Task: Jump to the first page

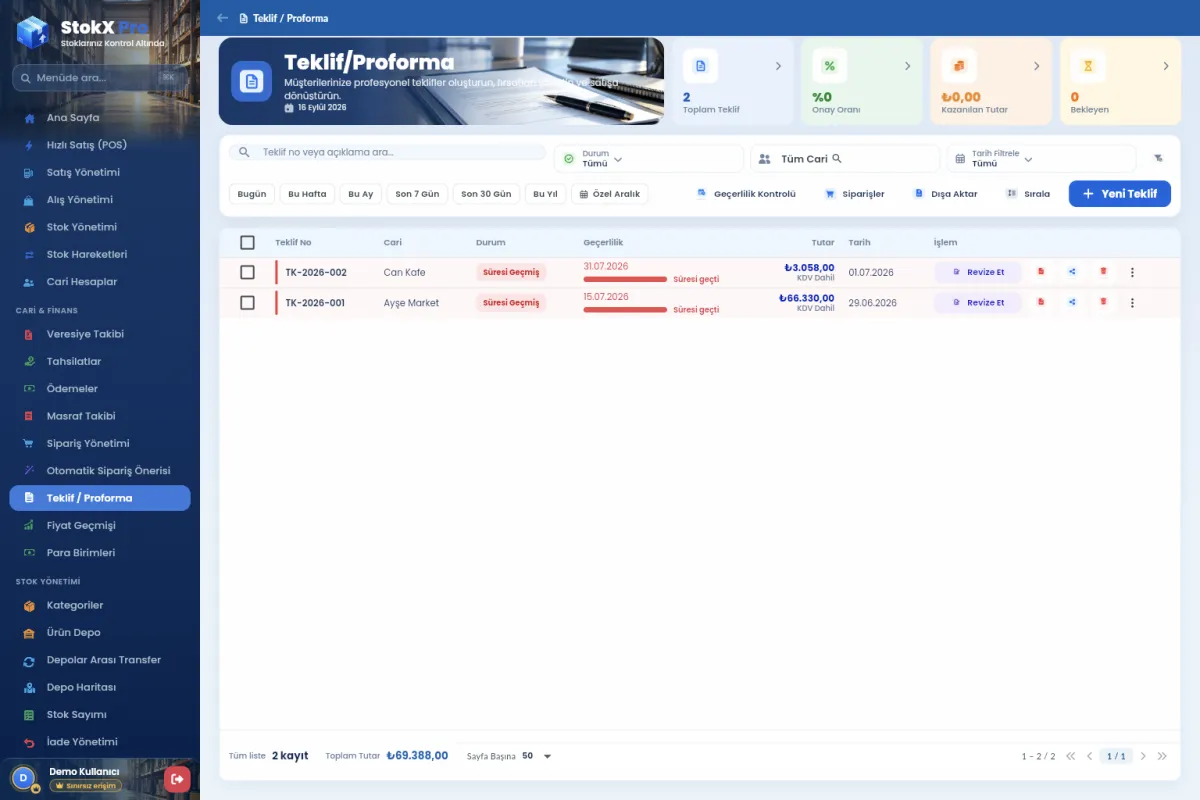Action: tap(1071, 756)
